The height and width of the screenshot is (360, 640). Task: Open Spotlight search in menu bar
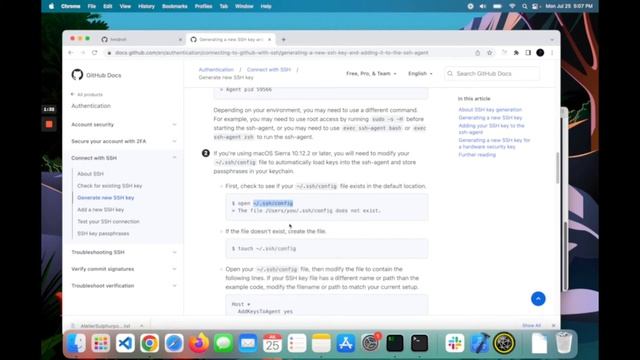[524, 6]
